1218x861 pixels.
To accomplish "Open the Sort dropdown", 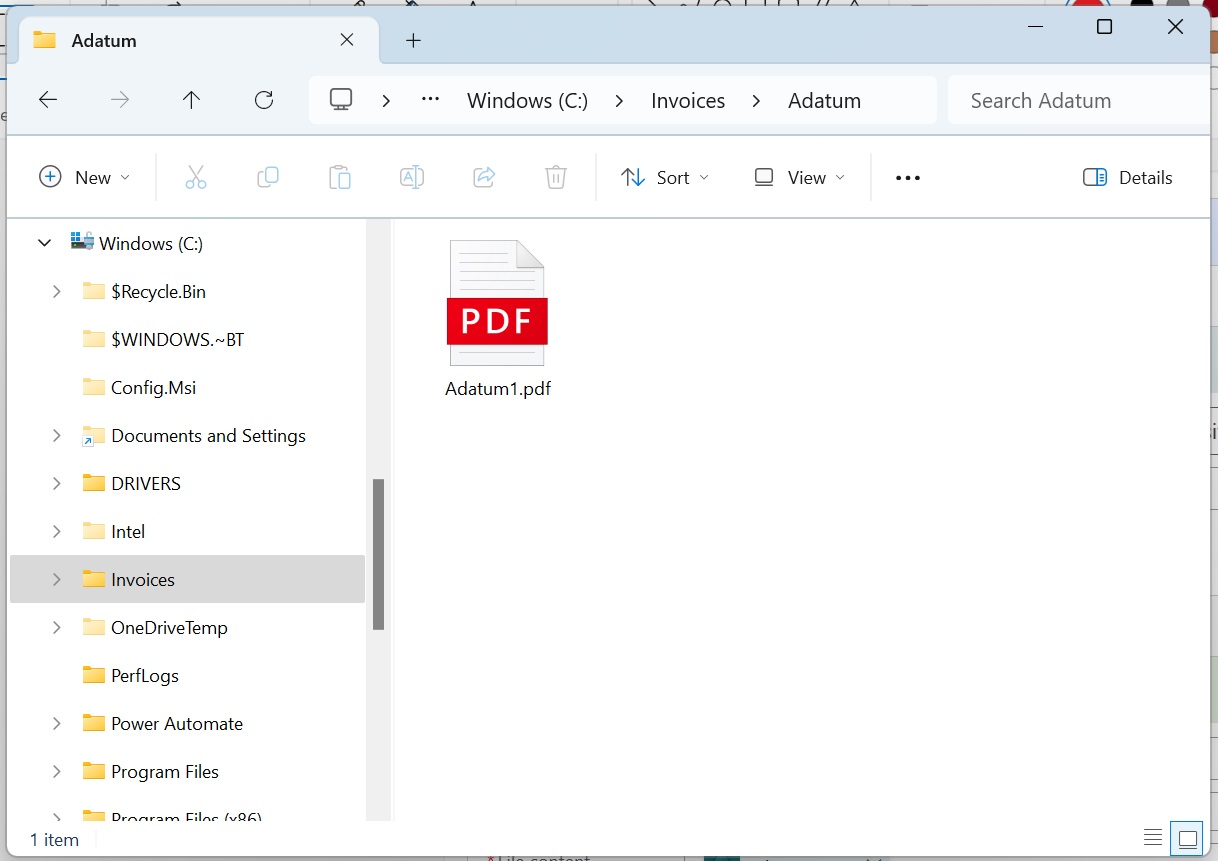I will click(665, 177).
